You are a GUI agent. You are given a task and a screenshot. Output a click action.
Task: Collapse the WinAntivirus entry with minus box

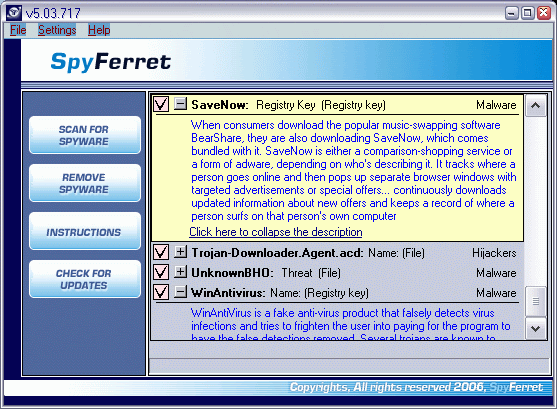coord(180,291)
